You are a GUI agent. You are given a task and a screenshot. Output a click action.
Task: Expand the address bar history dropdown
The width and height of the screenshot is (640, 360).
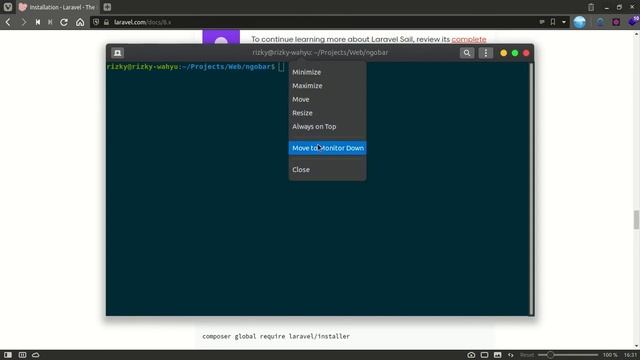pyautogui.click(x=564, y=22)
